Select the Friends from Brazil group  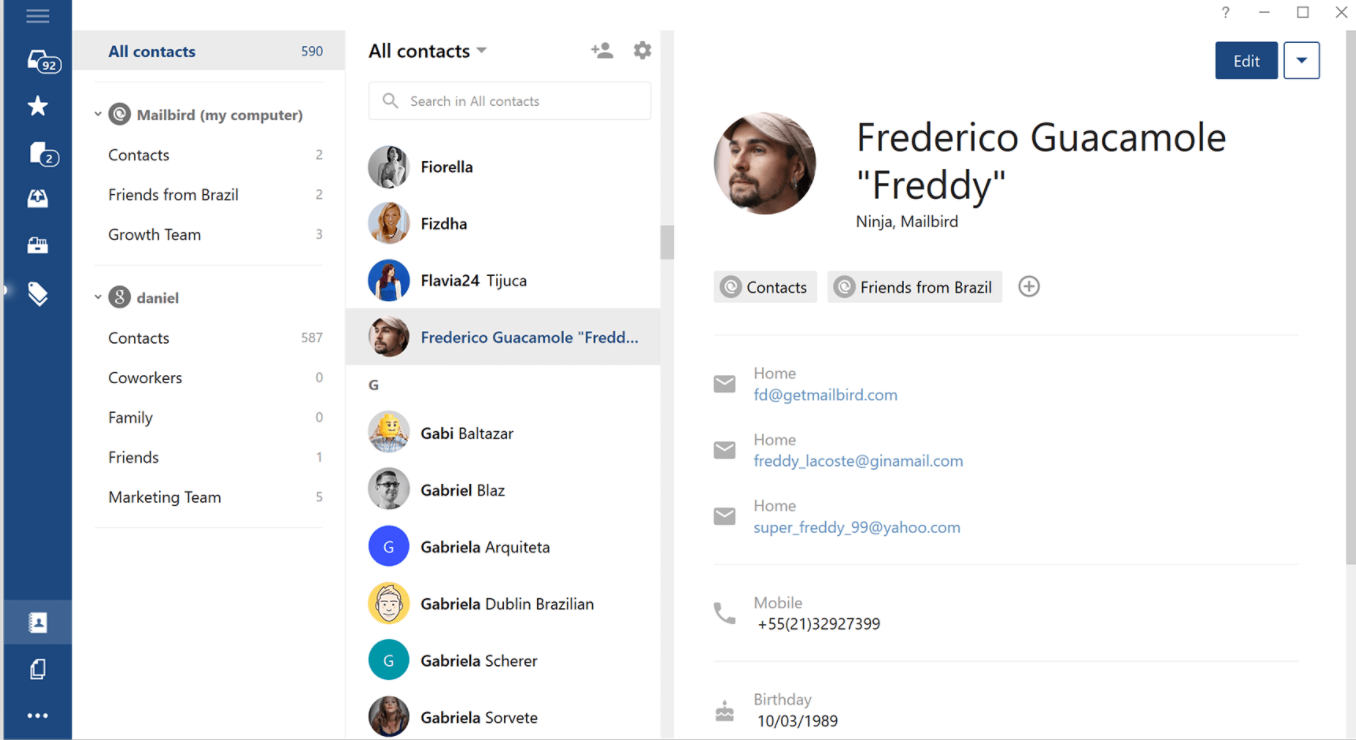click(x=173, y=195)
